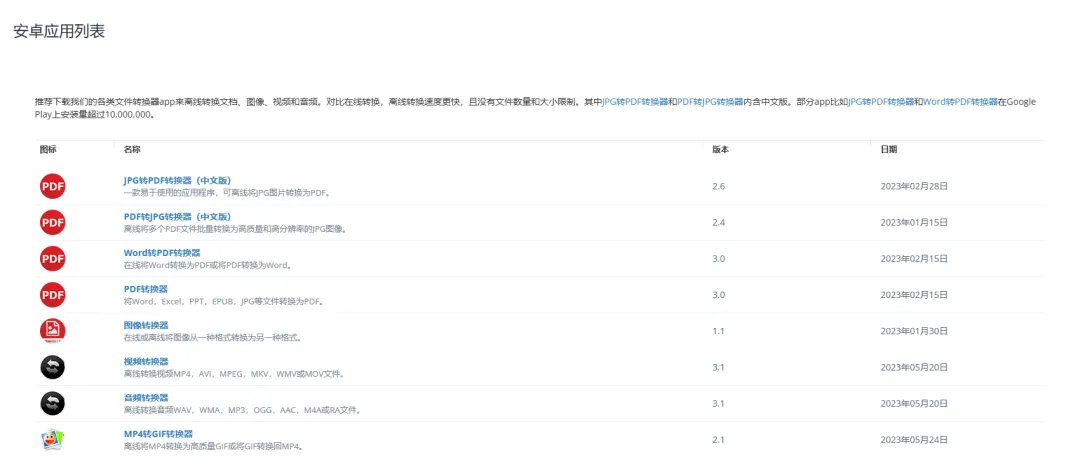Click the 日期 column header
This screenshot has height=474, width=1080.
tap(889, 150)
